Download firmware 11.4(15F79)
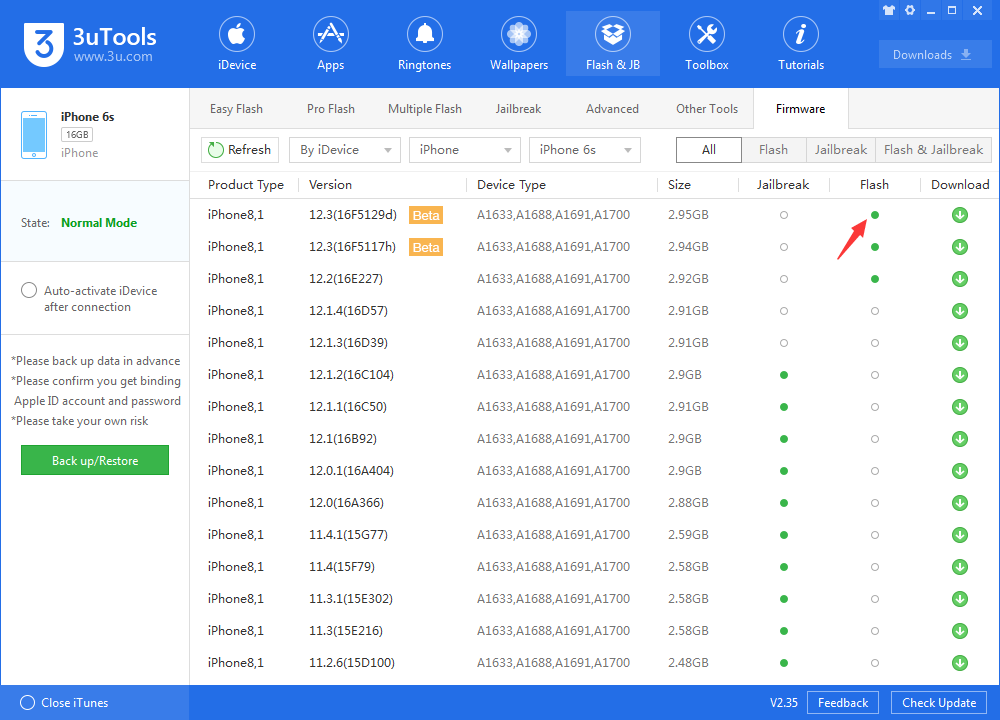Viewport: 1000px width, 720px height. (x=959, y=566)
